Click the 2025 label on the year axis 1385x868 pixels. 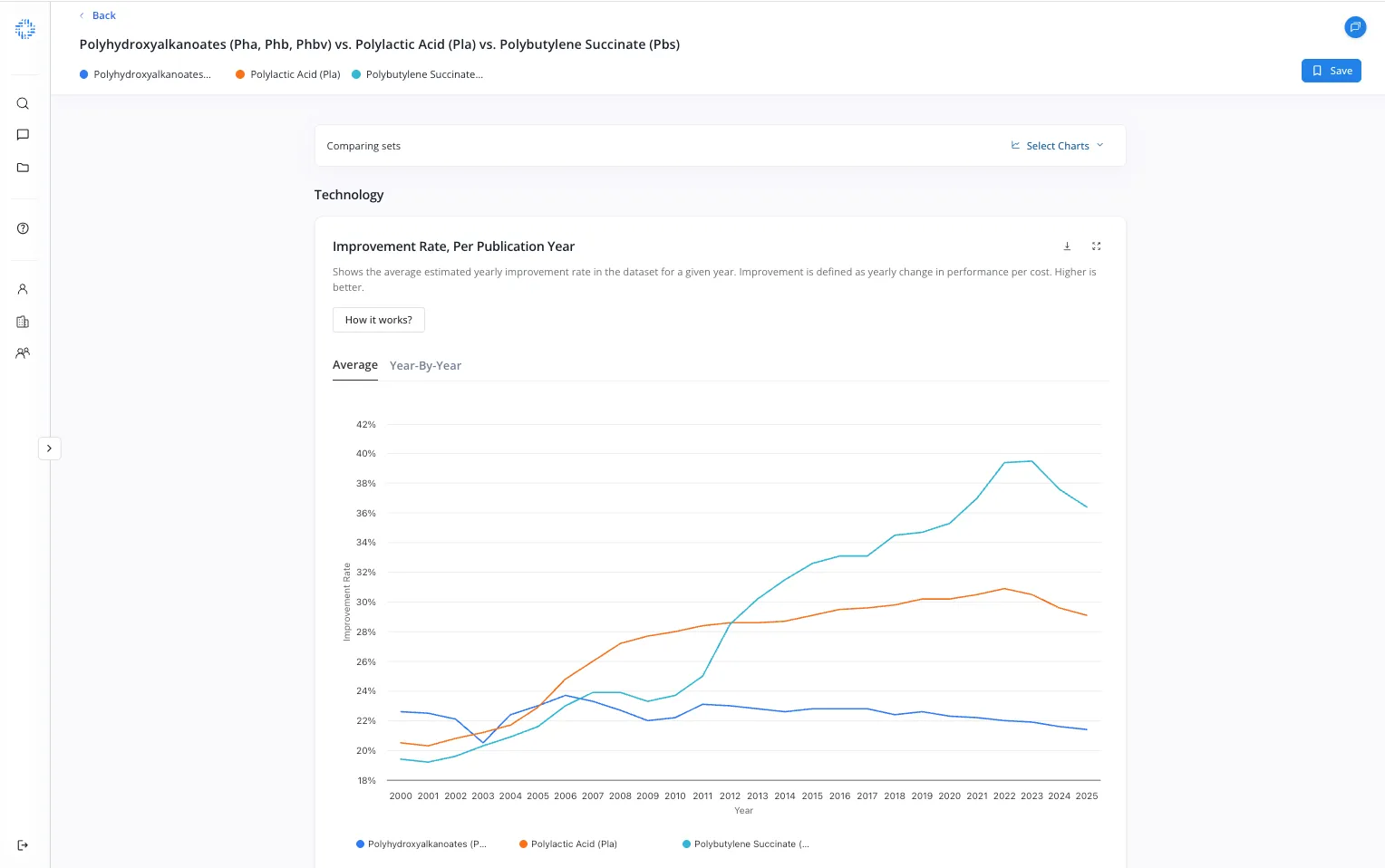1087,796
